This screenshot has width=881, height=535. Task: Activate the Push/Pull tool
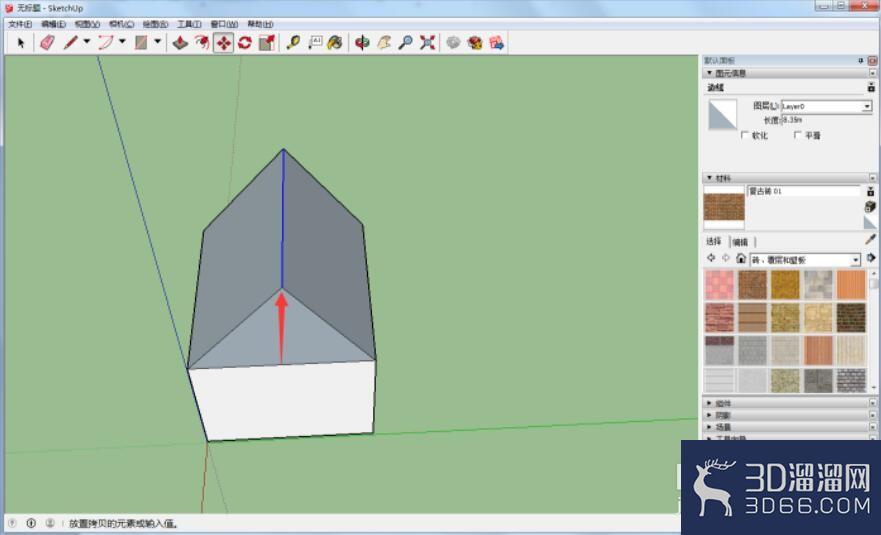tap(180, 43)
